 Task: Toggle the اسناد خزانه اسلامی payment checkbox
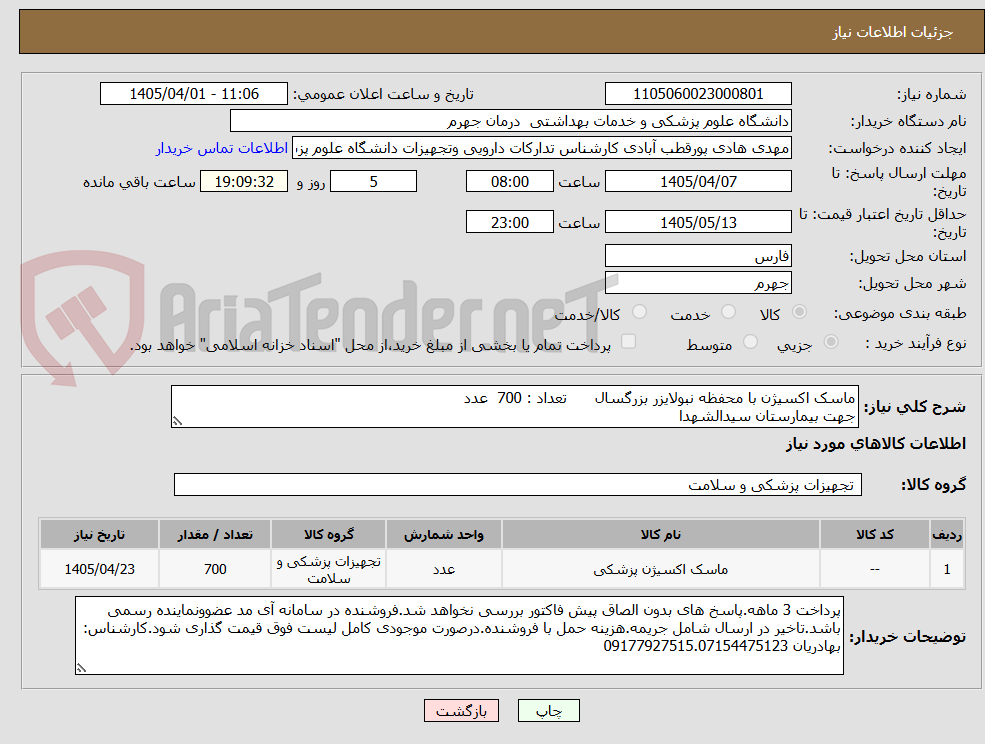[628, 341]
